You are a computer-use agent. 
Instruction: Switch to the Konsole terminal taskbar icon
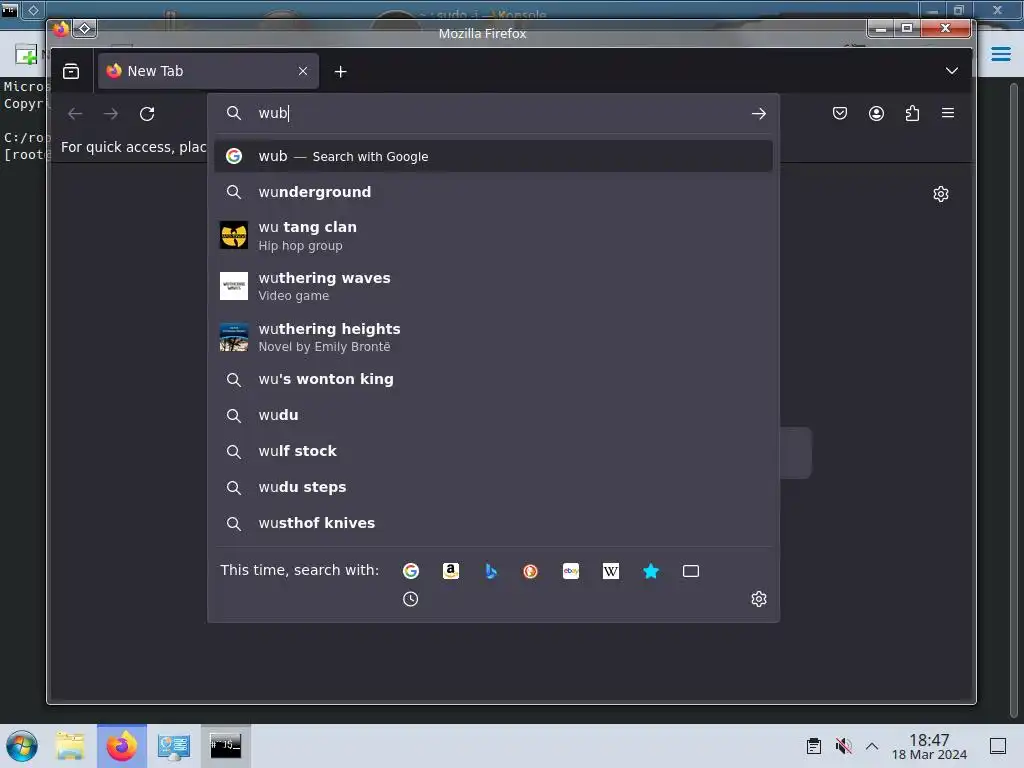tap(225, 746)
